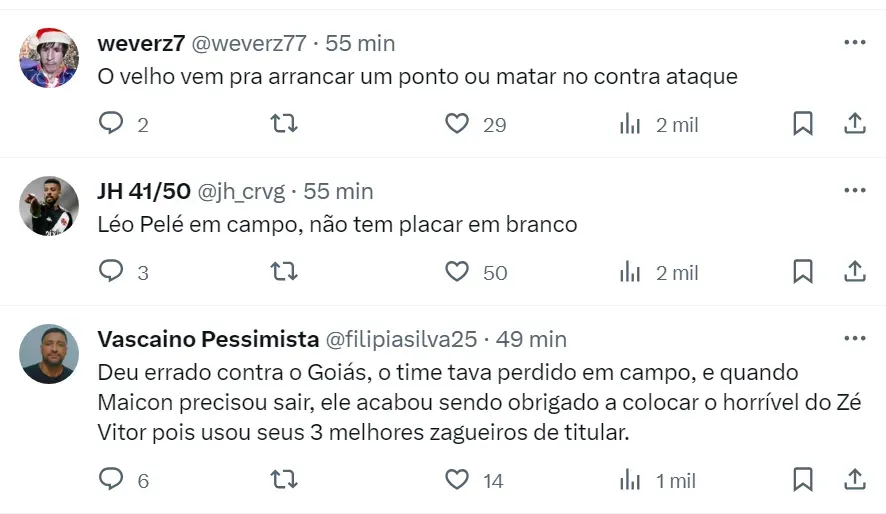Open Vascaino Pessimista's profile name
This screenshot has width=886, height=514.
[x=208, y=339]
